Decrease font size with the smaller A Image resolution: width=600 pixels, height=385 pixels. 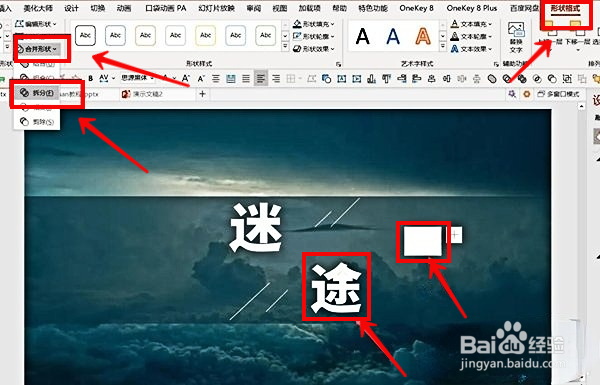pos(201,78)
